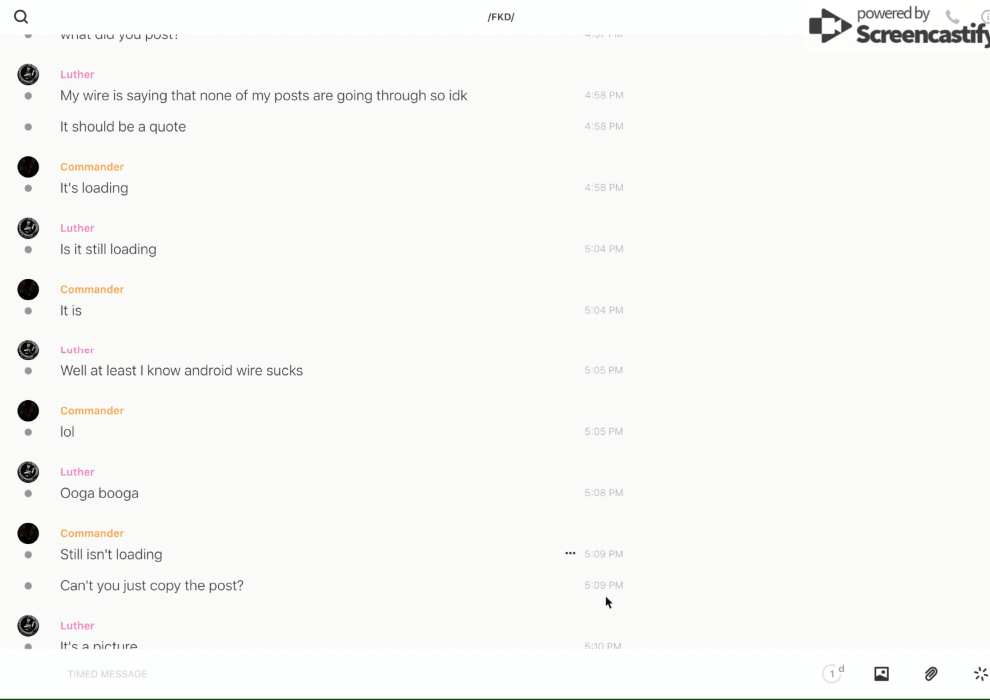Send a ping using the ping icon
Image resolution: width=990 pixels, height=700 pixels.
click(980, 674)
